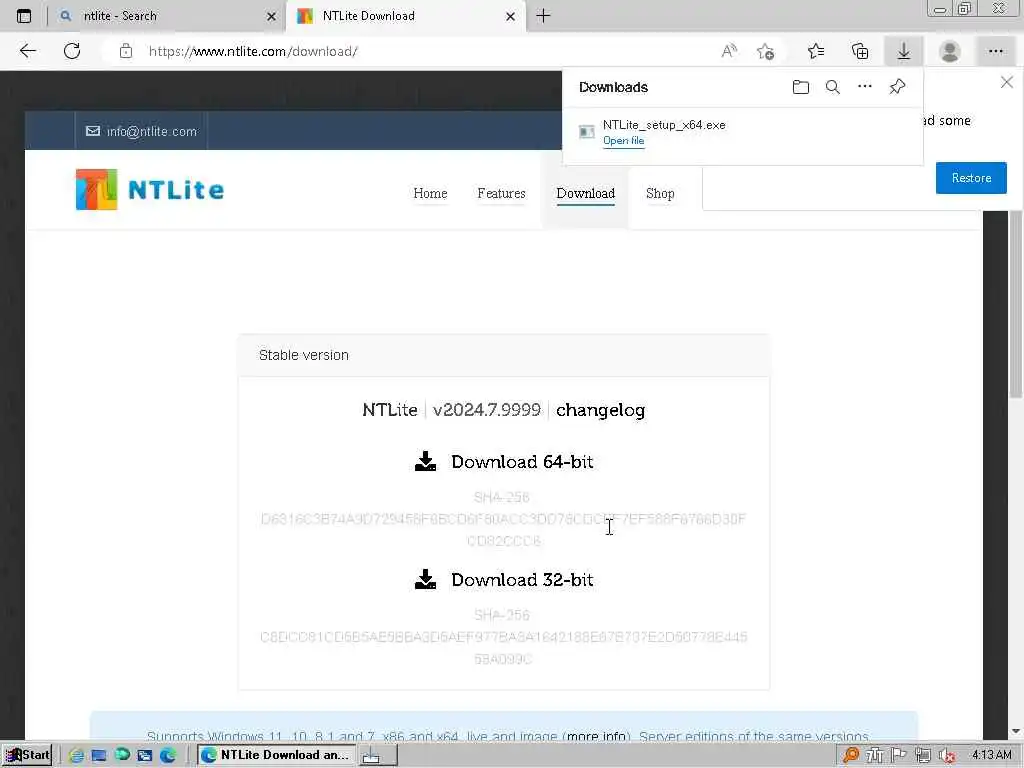Go to Home in site navigation
This screenshot has width=1024, height=768.
click(430, 193)
